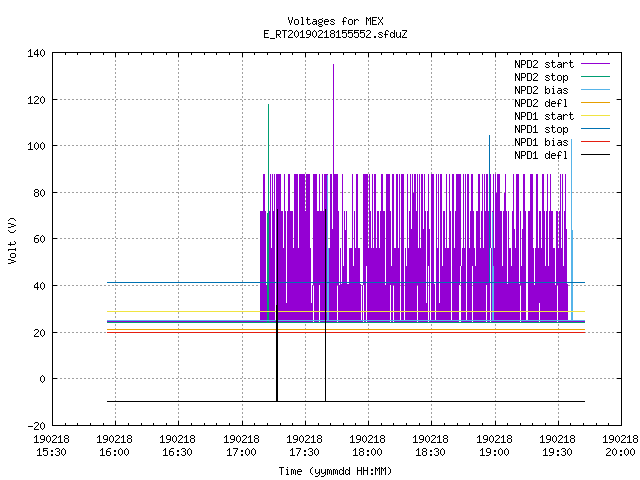The image size is (640, 480).
Task: Click the 'Volt (V)' y-axis label
Action: click(12, 240)
